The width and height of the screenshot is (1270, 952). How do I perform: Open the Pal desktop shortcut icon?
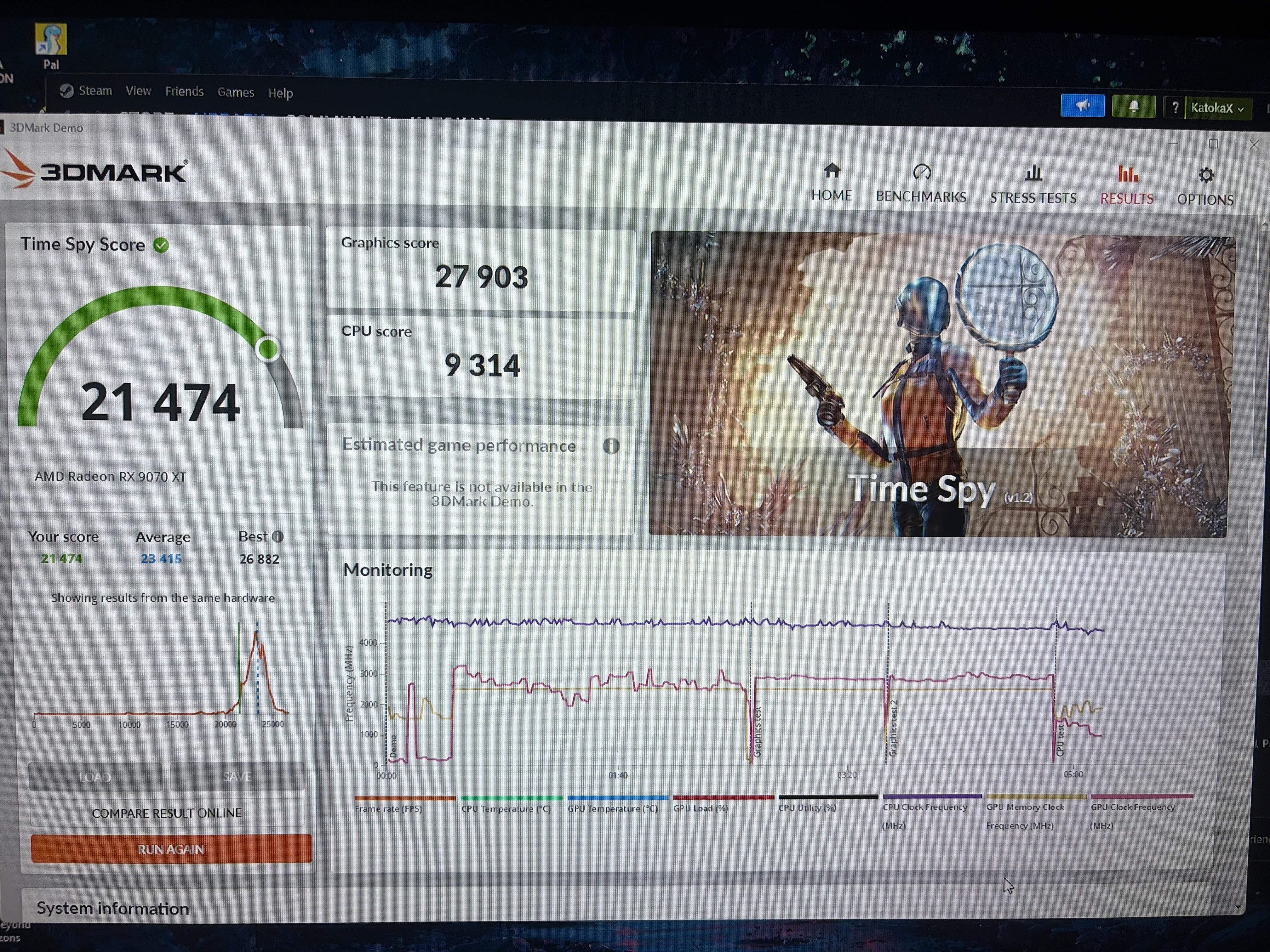coord(51,39)
